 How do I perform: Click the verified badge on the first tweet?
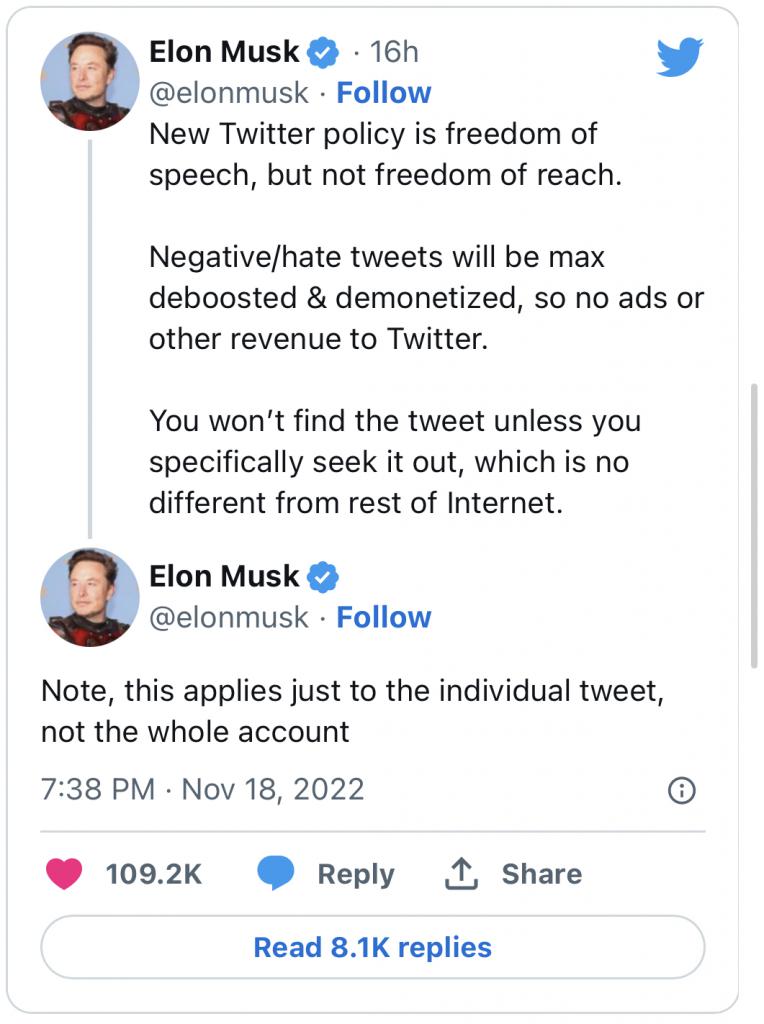pyautogui.click(x=323, y=52)
